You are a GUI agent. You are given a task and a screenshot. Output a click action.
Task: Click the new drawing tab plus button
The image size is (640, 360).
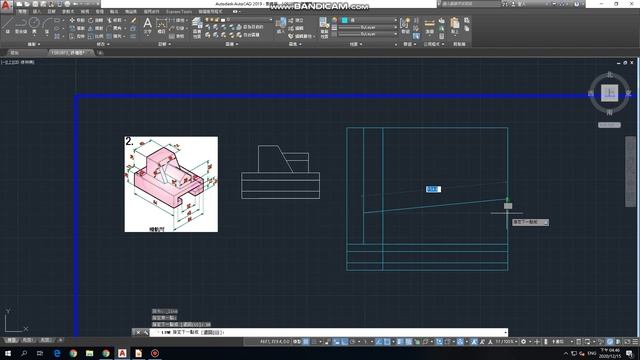click(x=100, y=53)
